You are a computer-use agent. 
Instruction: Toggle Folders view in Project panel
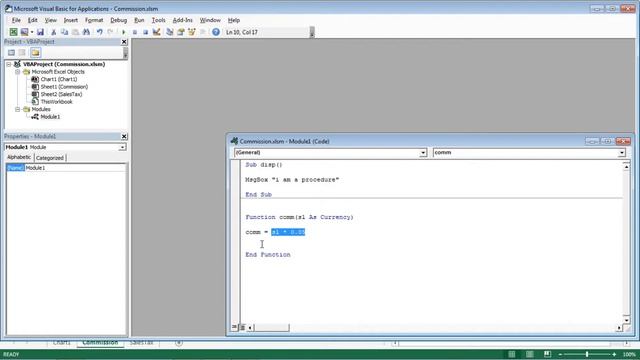(35, 52)
